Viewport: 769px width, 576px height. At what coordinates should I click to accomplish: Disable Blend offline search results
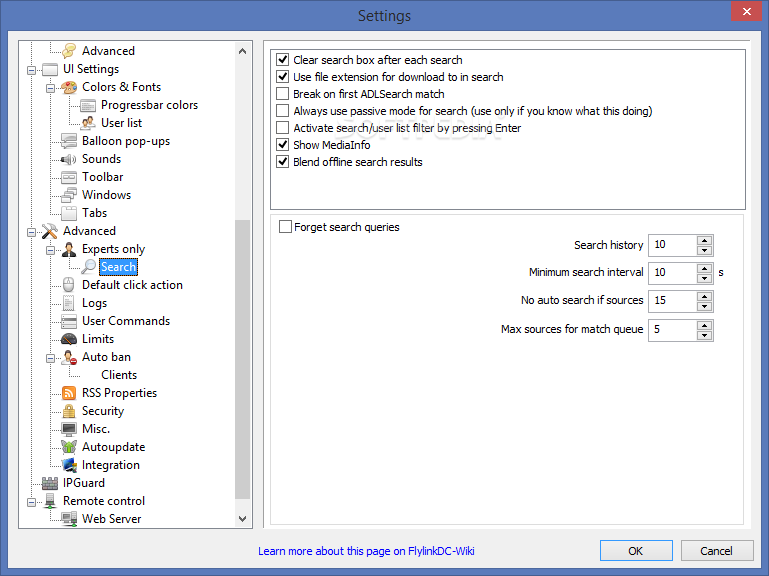pos(282,162)
